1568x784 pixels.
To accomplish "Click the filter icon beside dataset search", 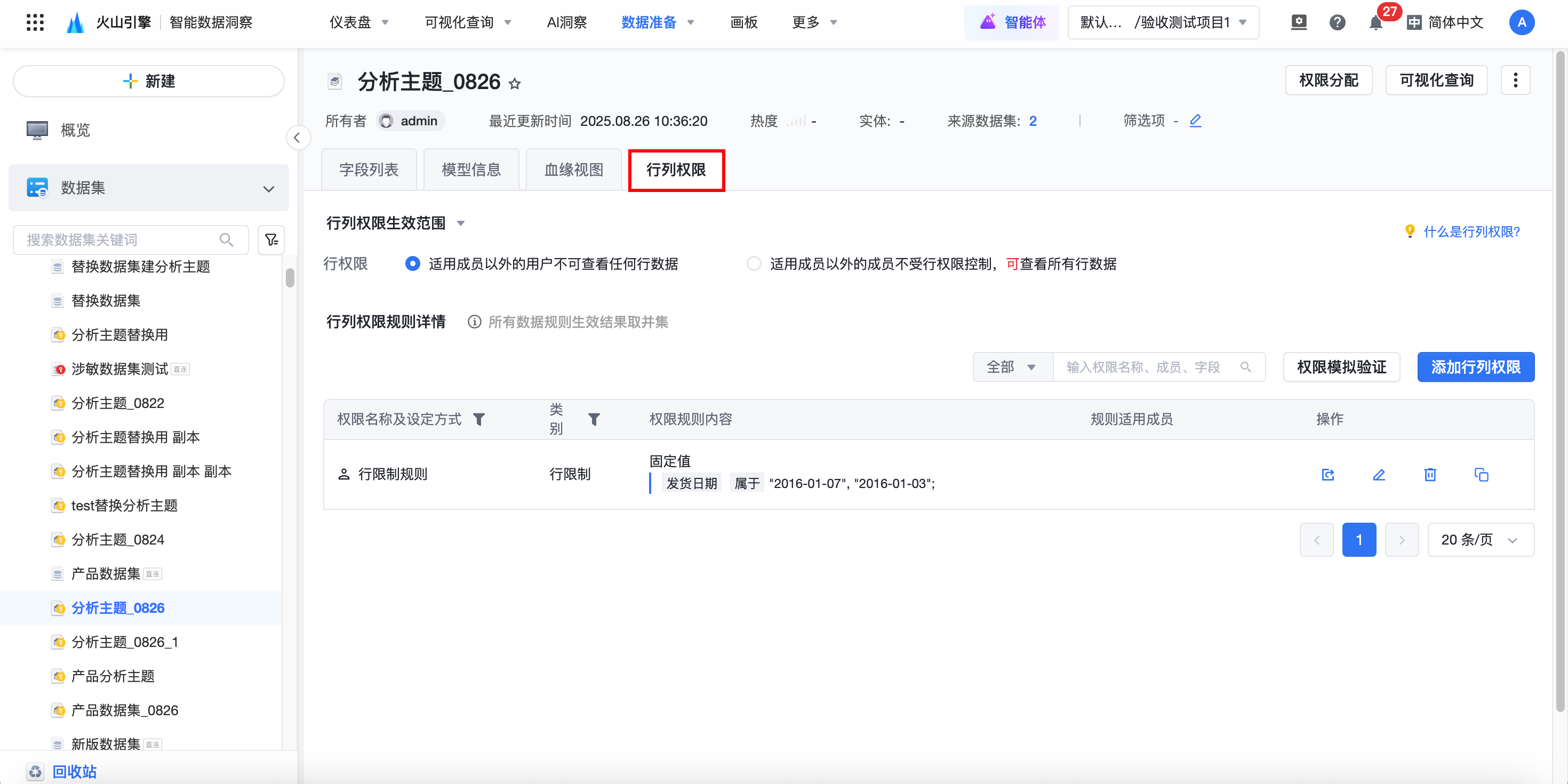I will [x=271, y=240].
